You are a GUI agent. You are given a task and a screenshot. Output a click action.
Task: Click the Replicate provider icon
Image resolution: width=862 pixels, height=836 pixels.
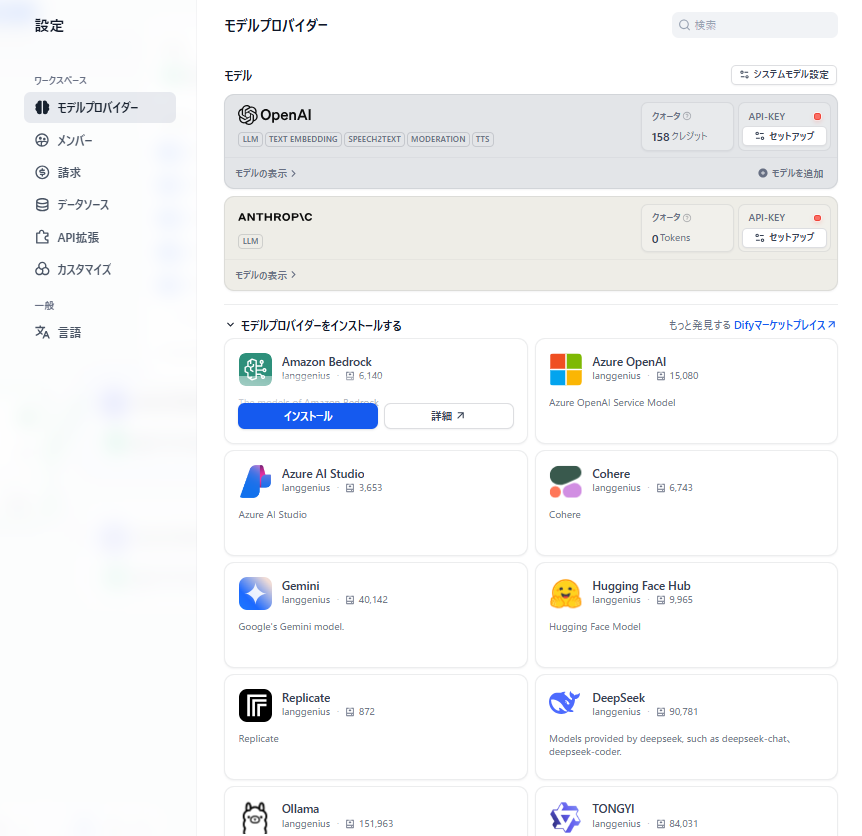coord(255,705)
